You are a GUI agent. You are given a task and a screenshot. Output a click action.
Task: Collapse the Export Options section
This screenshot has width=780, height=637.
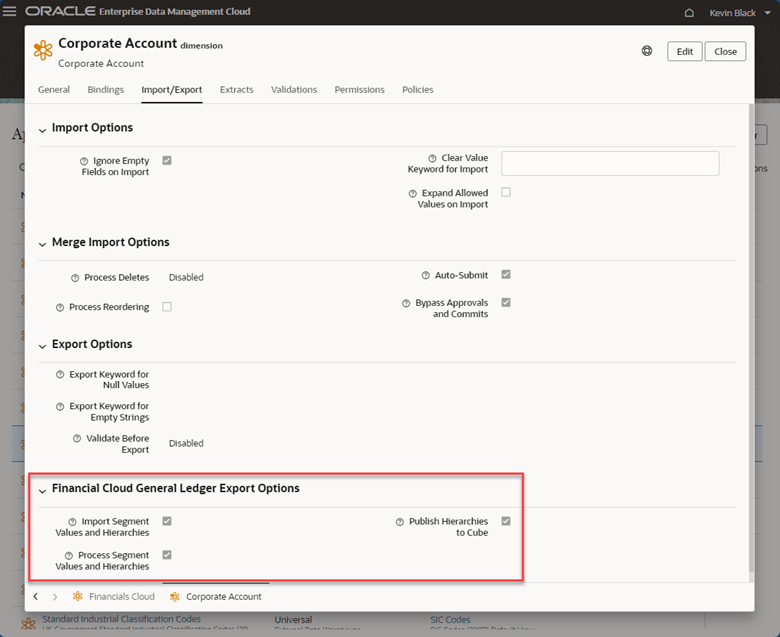tap(42, 346)
